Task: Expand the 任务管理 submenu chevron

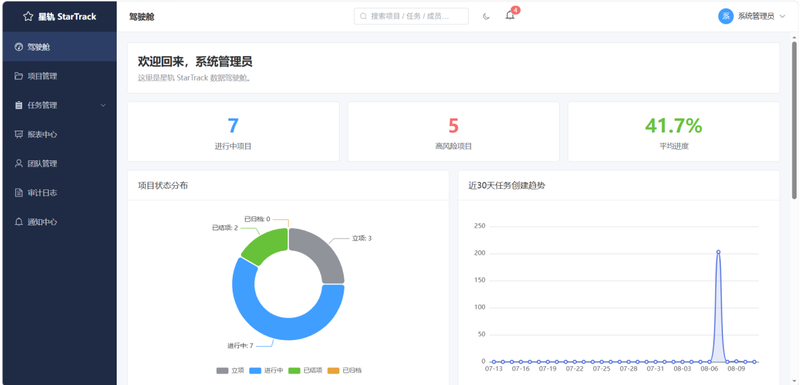Action: coord(103,106)
